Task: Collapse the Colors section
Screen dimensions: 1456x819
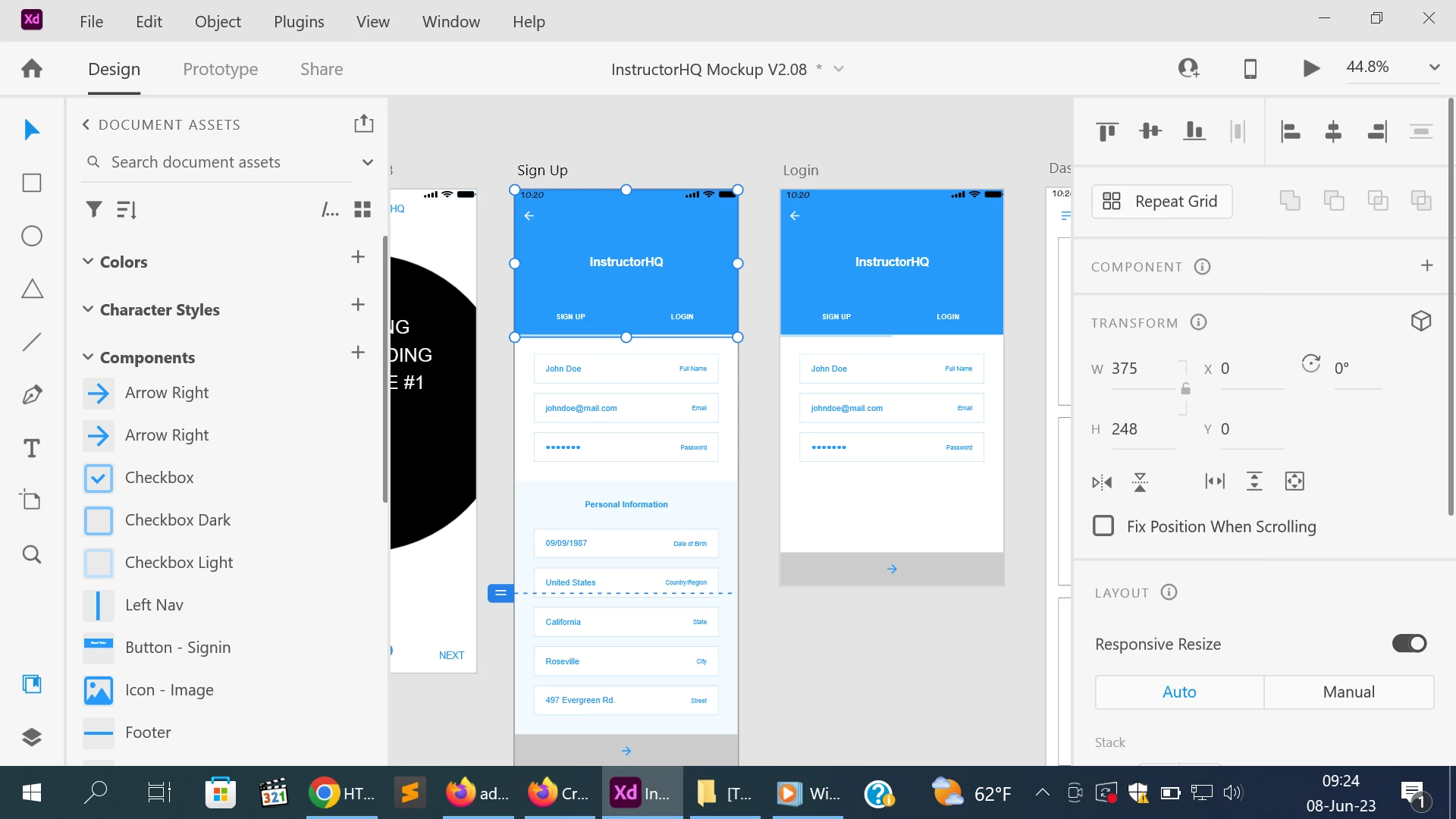Action: click(x=88, y=262)
